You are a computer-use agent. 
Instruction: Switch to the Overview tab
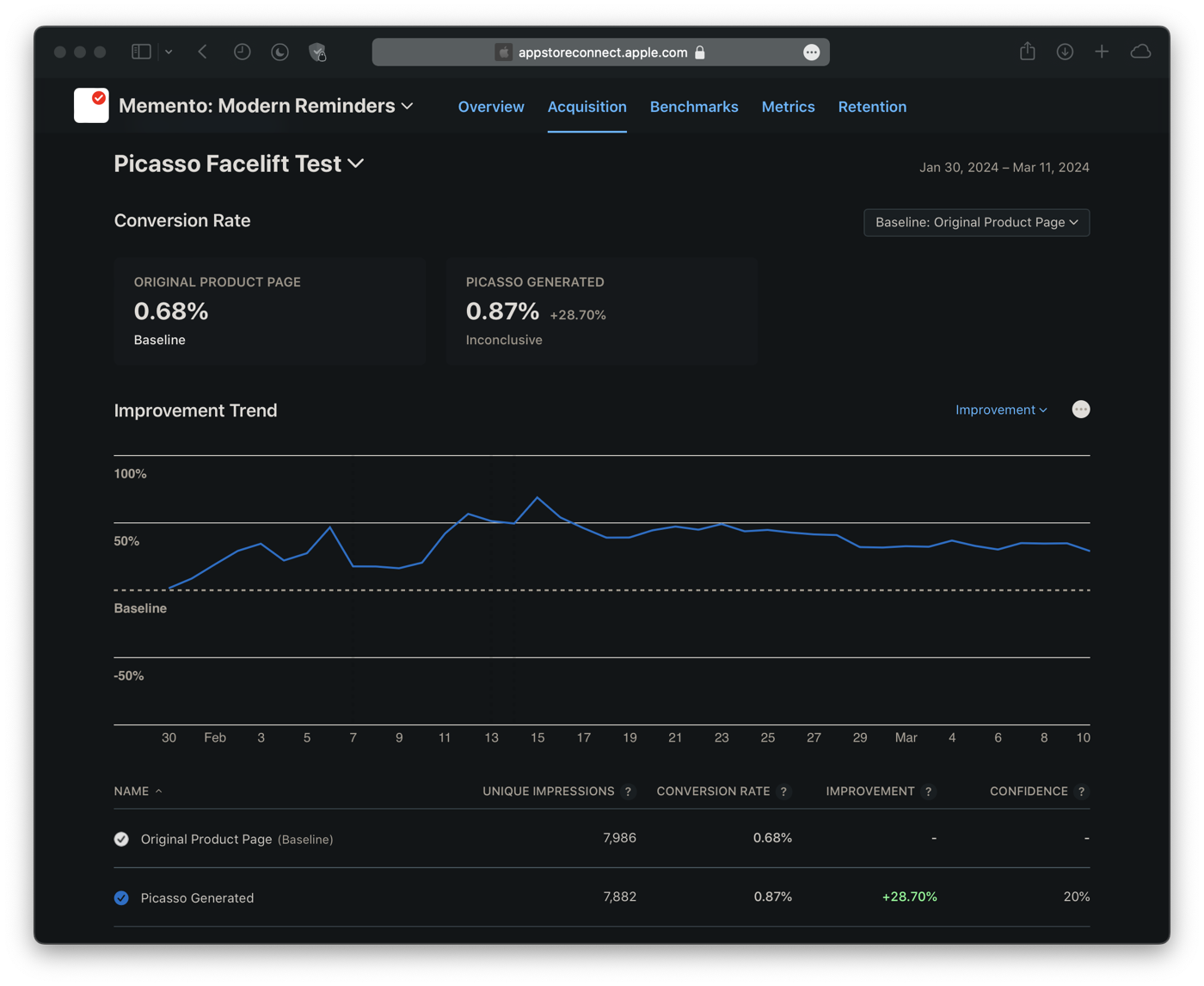point(491,107)
